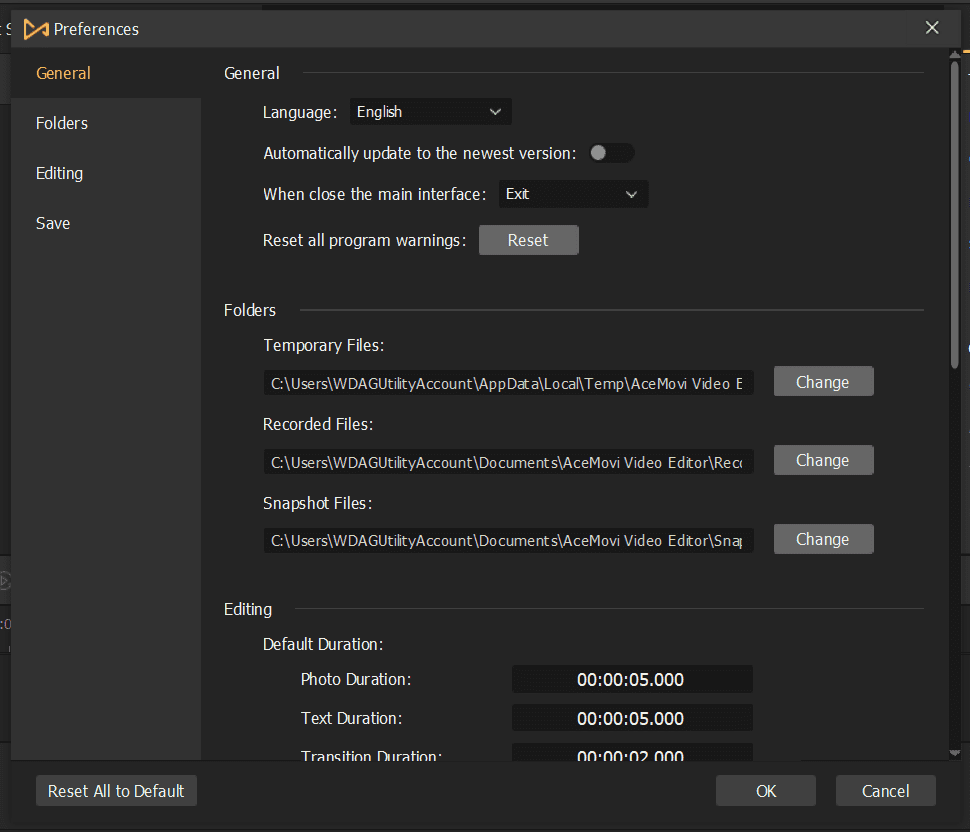Click the Snapshot Files label

point(317,504)
